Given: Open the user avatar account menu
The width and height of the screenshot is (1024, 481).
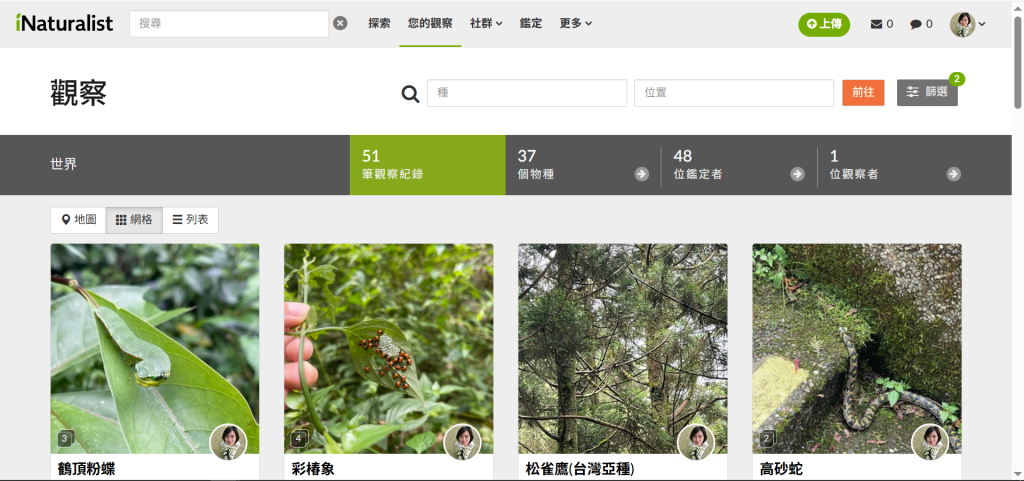Looking at the screenshot, I should 967,24.
